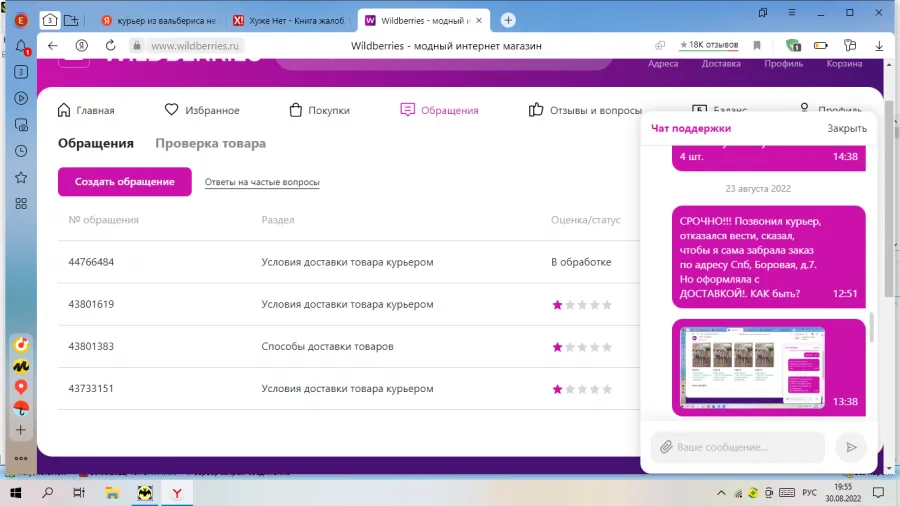This screenshot has height=506, width=900.
Task: Show hidden tray icons chevron
Action: pos(721,493)
